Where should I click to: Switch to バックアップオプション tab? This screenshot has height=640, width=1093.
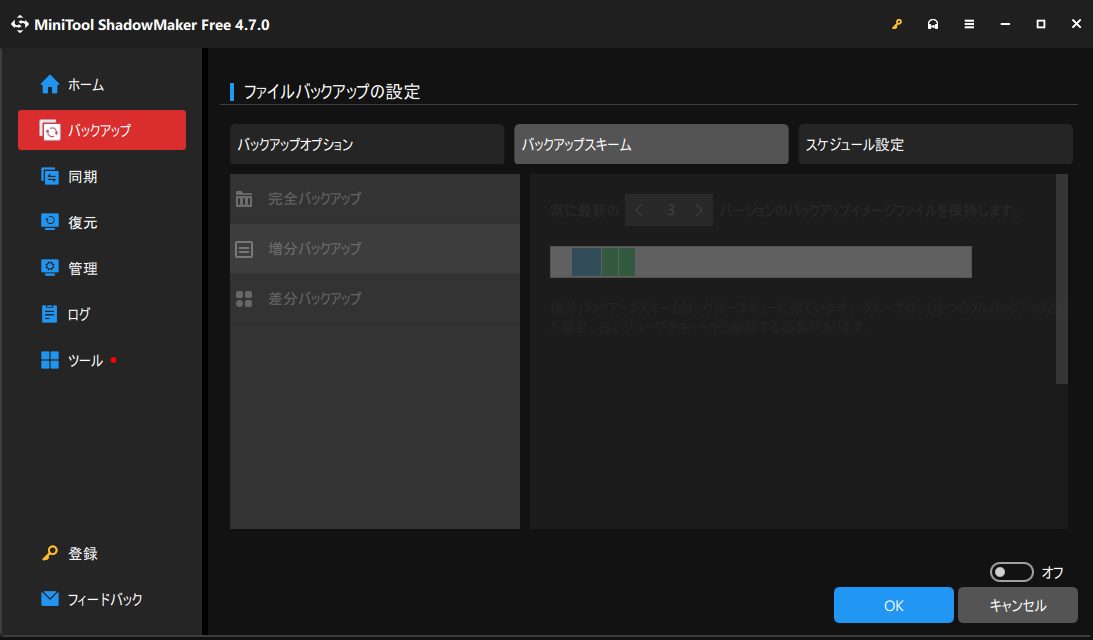pyautogui.click(x=367, y=144)
